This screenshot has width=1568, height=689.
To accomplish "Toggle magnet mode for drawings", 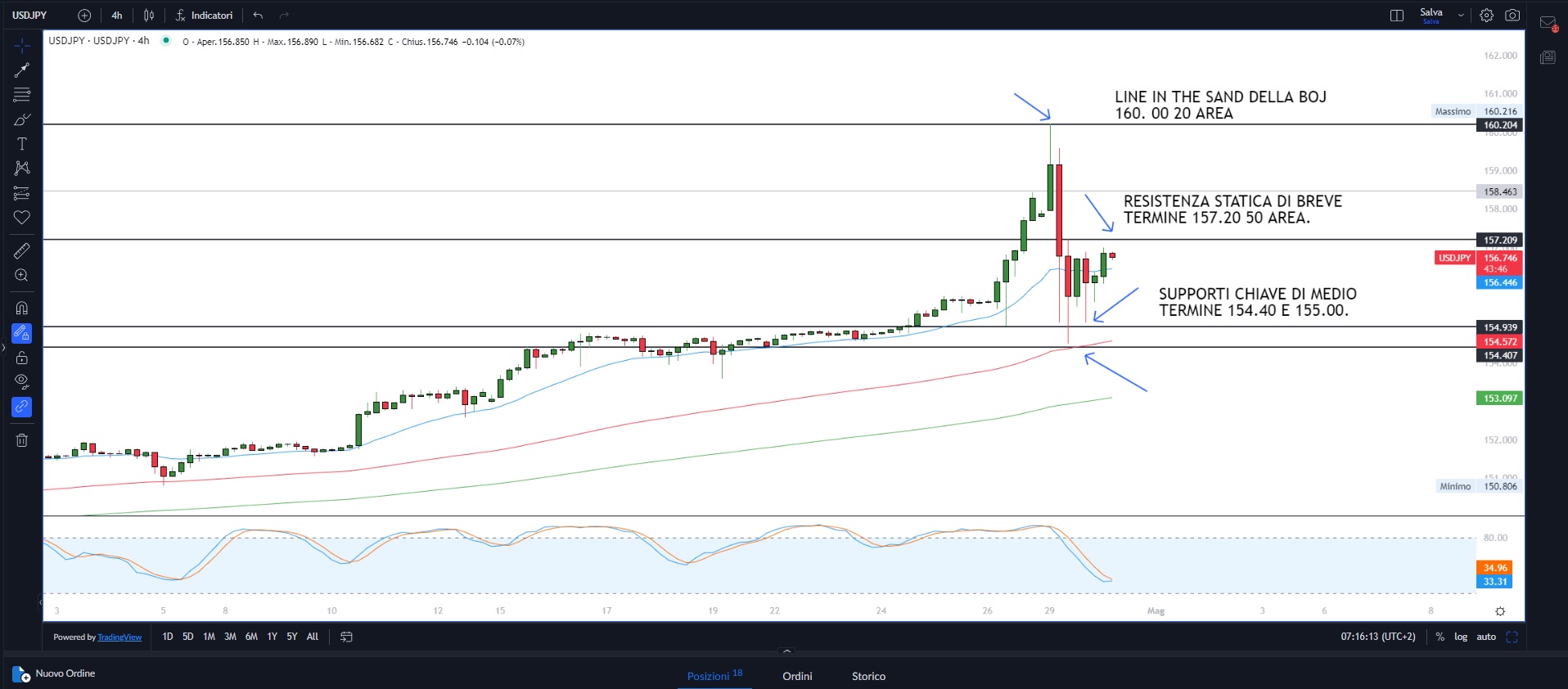I will tap(22, 308).
